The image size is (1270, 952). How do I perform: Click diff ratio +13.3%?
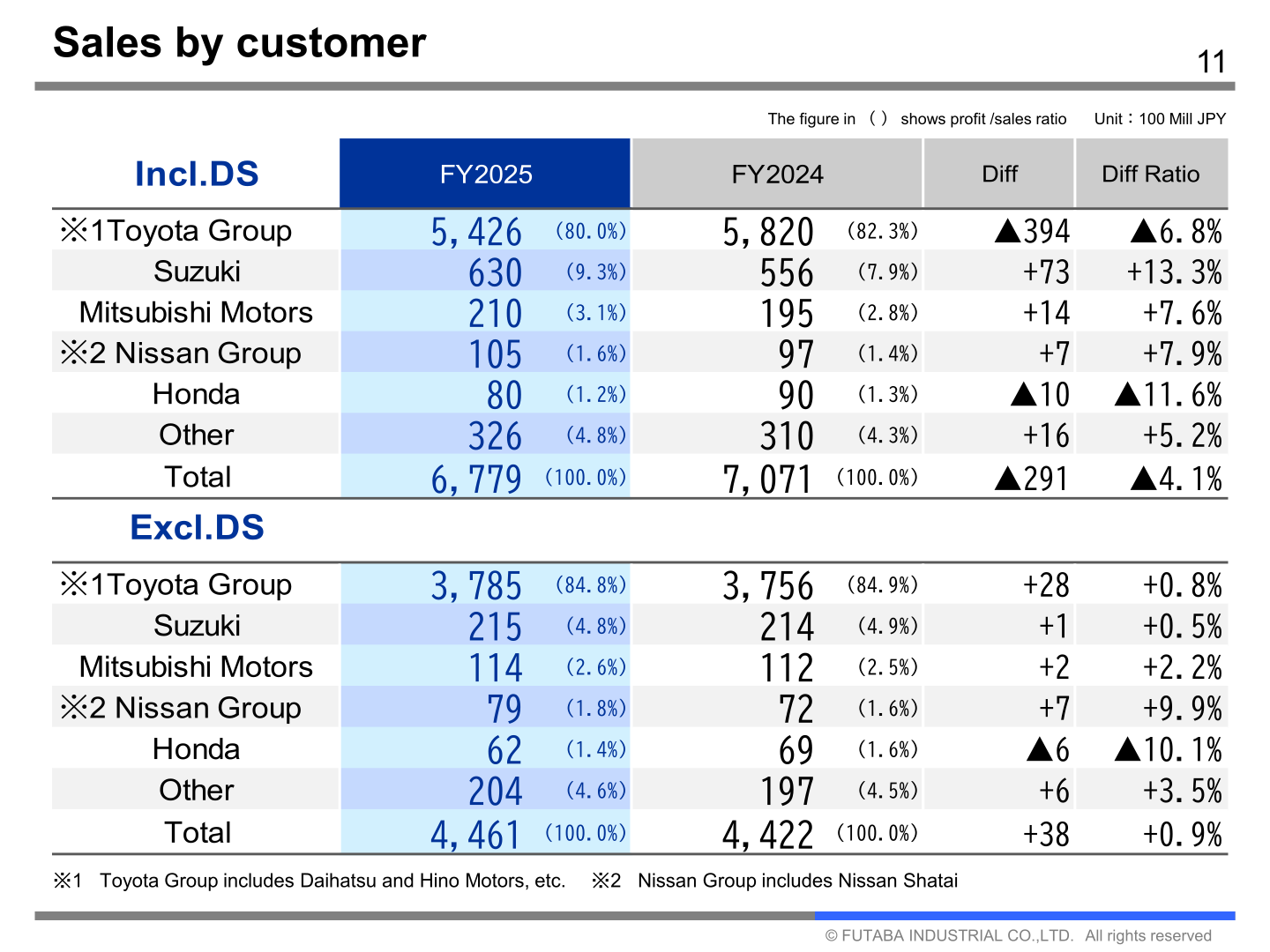1174,272
